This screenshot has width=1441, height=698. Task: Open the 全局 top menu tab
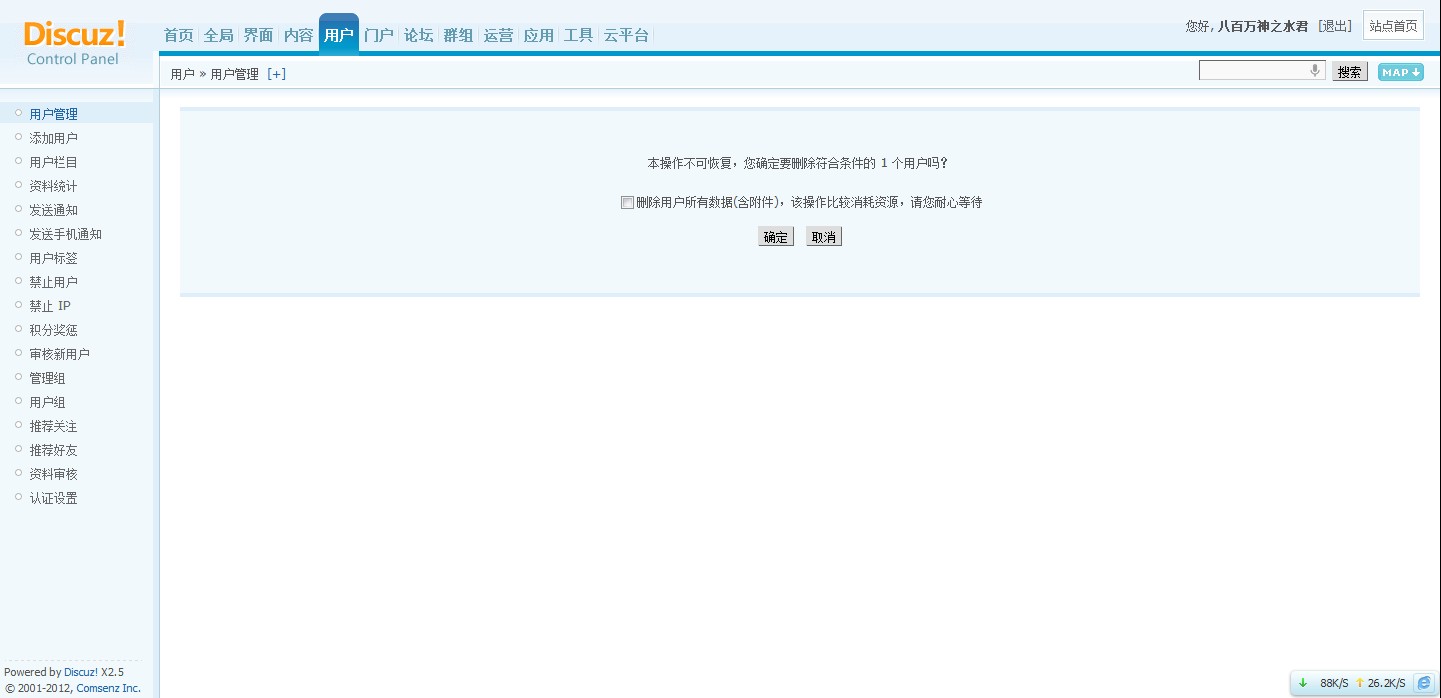[x=219, y=35]
